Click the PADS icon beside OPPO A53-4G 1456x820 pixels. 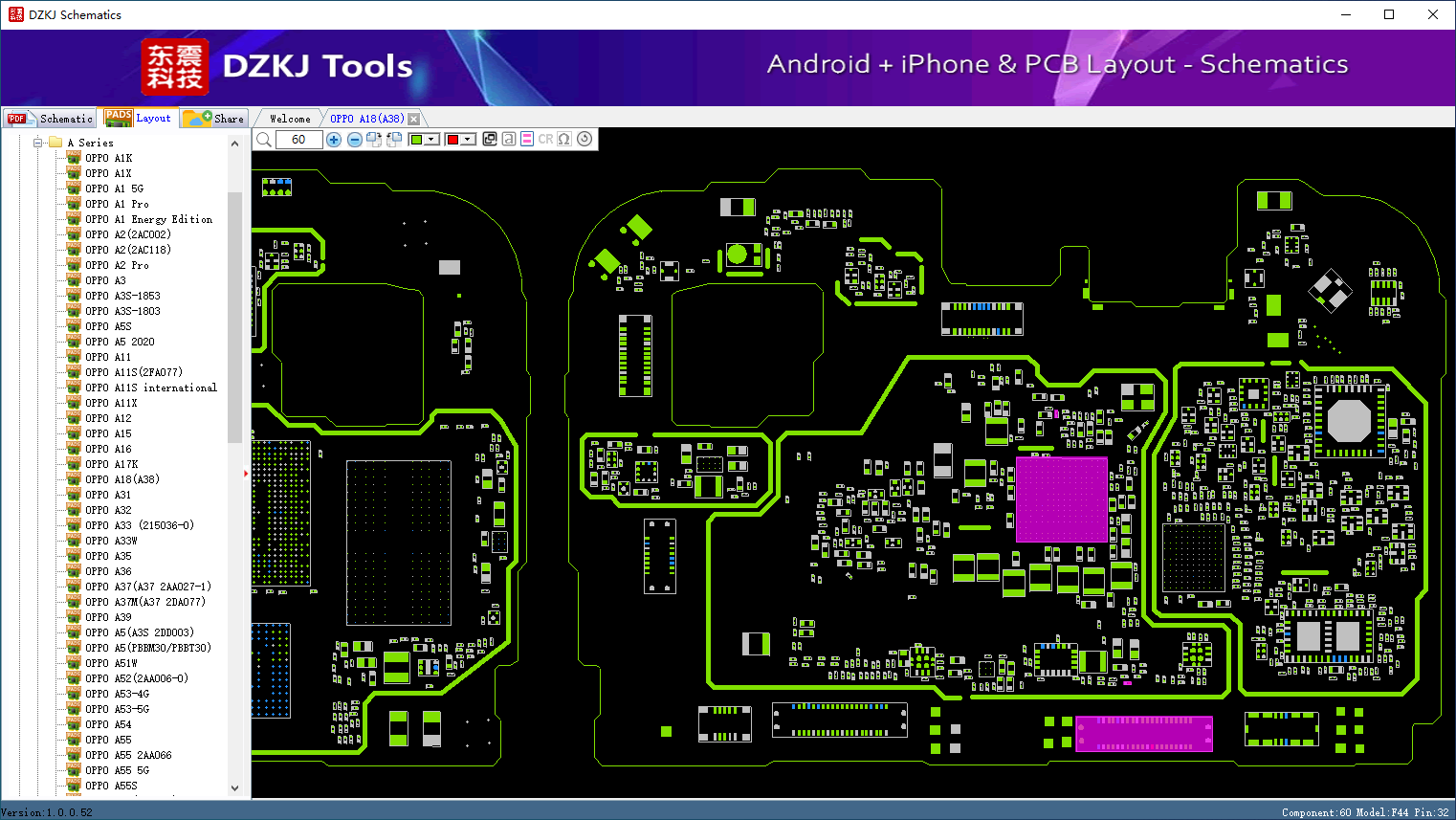click(x=74, y=694)
